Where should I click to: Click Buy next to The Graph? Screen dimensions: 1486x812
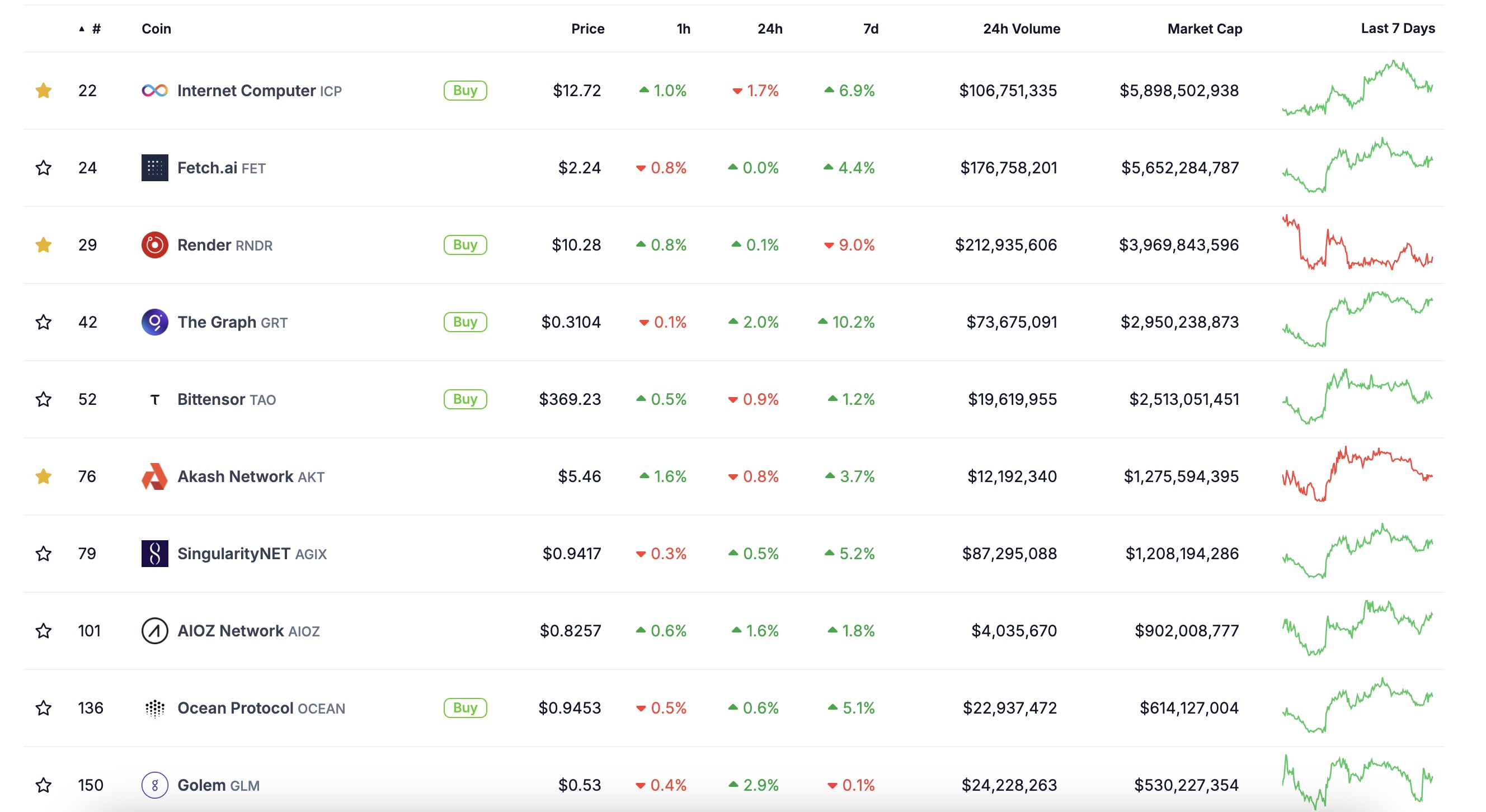465,322
